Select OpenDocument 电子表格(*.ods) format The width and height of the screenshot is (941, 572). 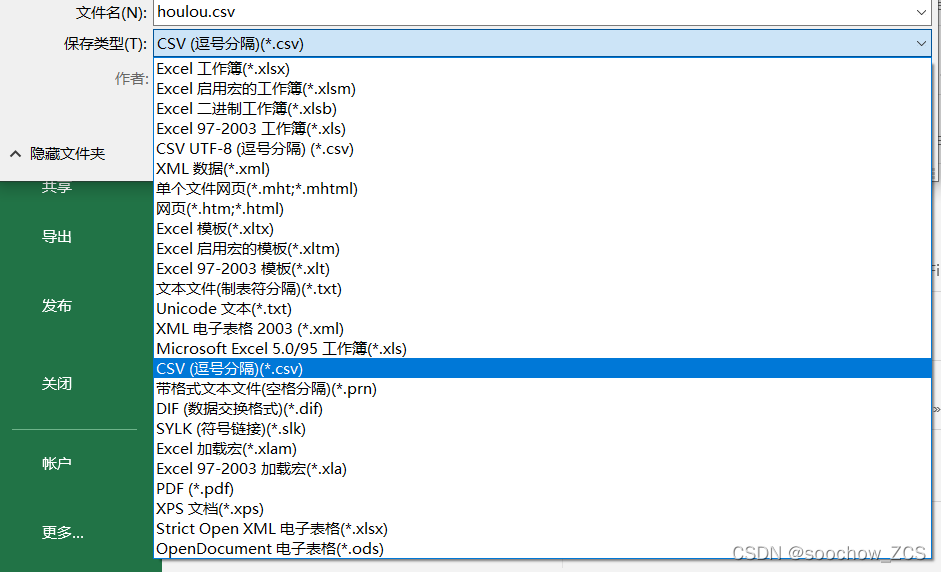(542, 549)
